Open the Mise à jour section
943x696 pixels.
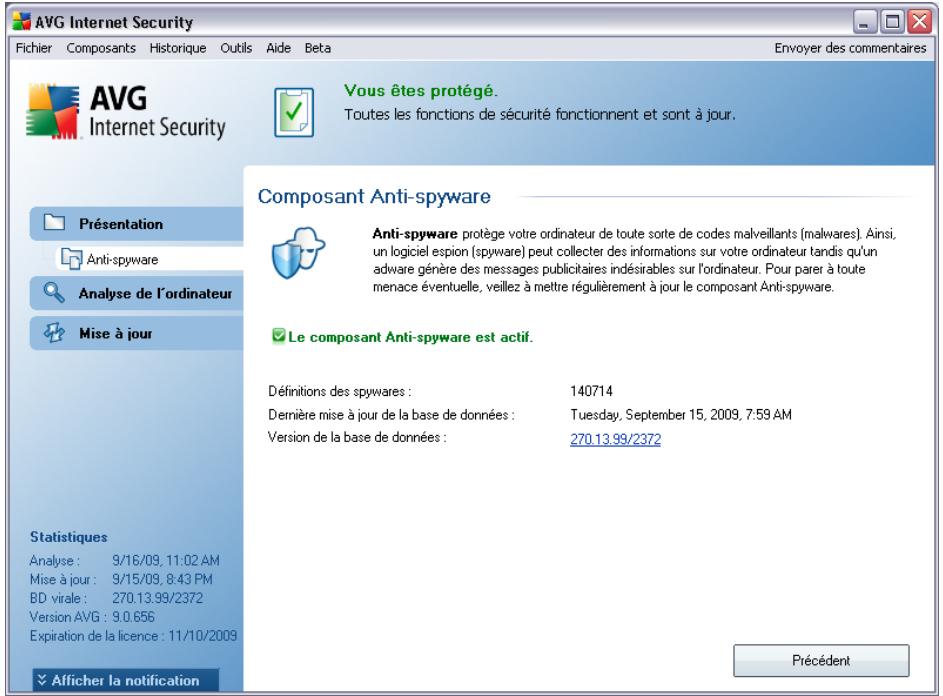137,333
